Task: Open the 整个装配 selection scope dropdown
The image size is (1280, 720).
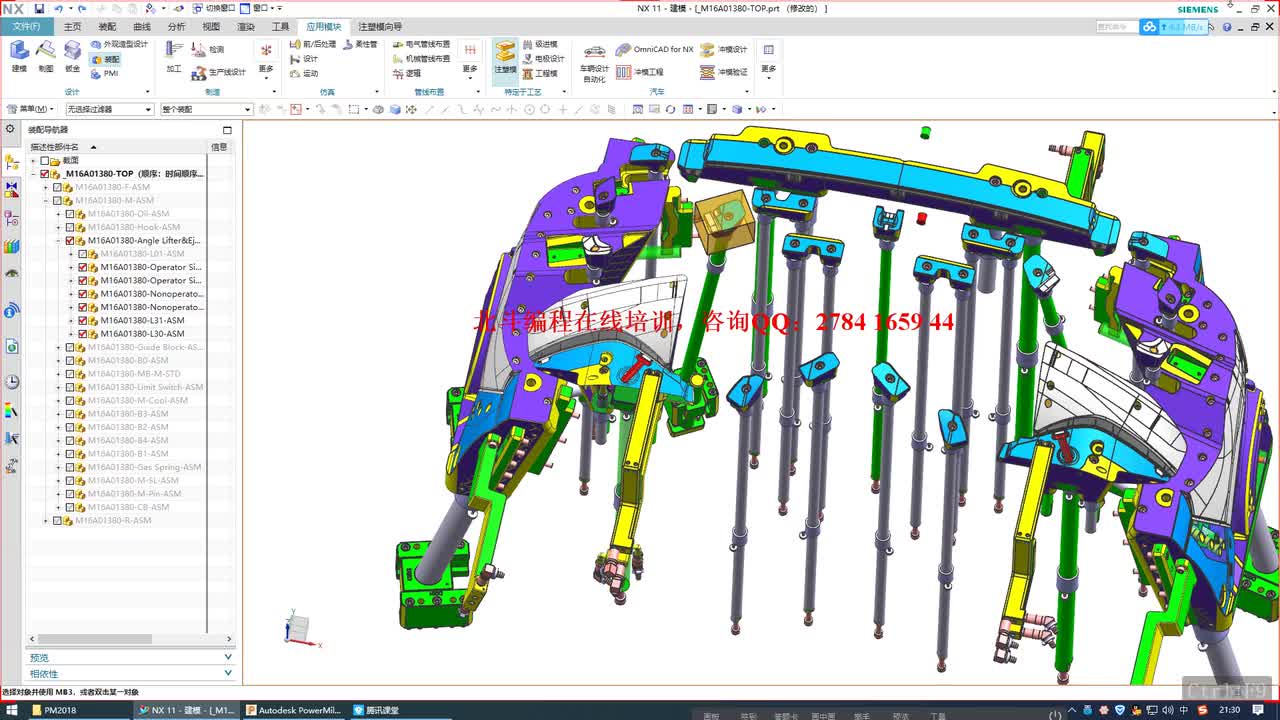Action: 206,109
